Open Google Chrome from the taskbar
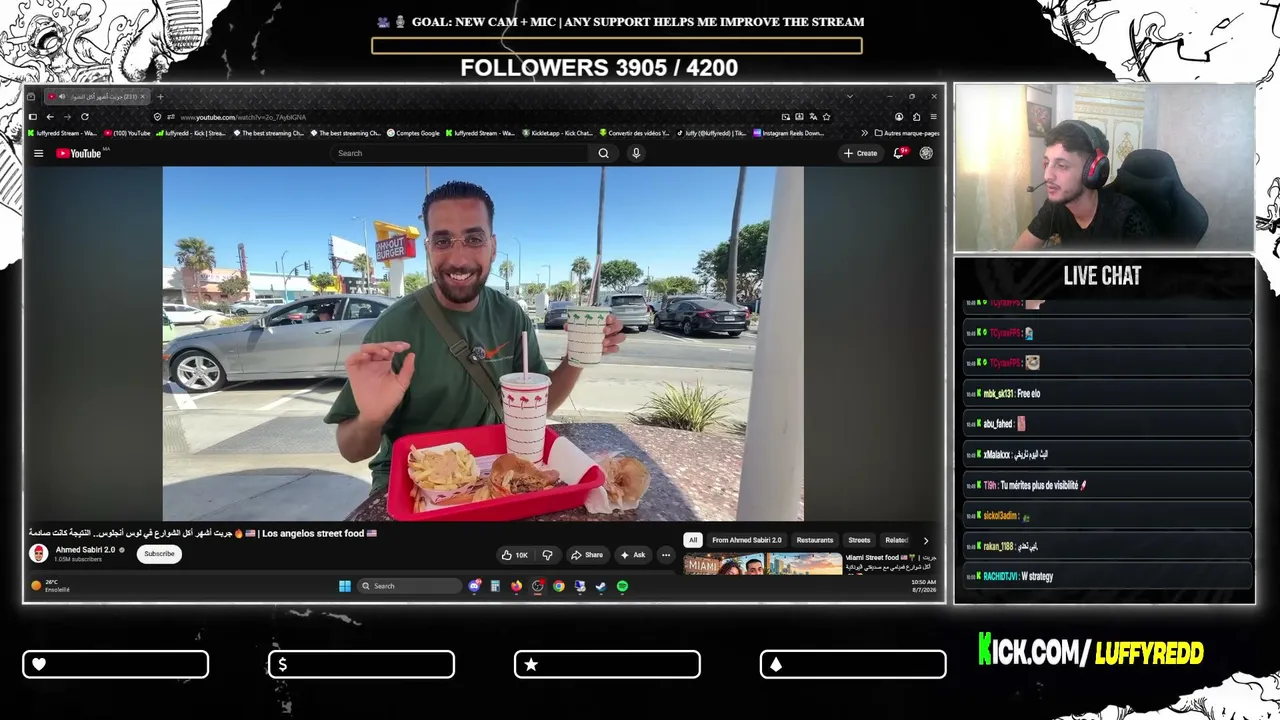1280x720 pixels. [559, 586]
